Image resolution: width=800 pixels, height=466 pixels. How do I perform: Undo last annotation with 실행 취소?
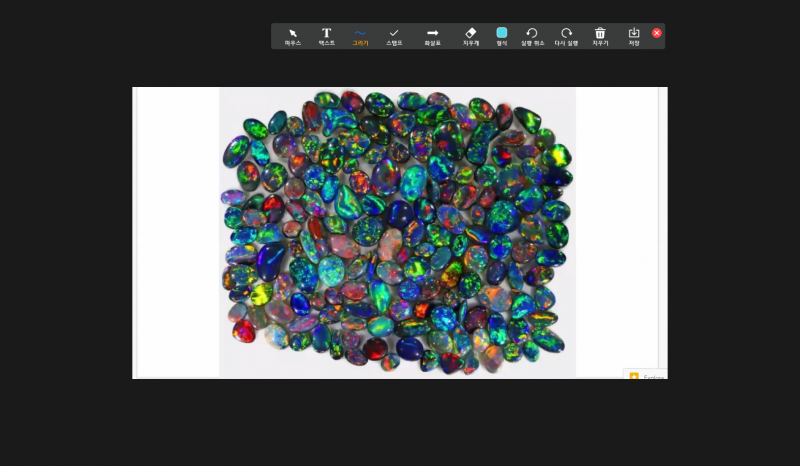[x=532, y=36]
